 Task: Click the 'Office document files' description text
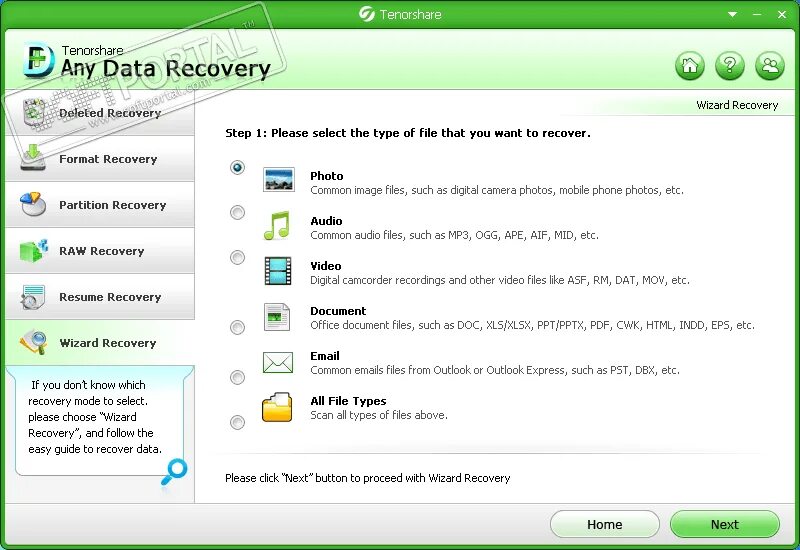pos(532,325)
